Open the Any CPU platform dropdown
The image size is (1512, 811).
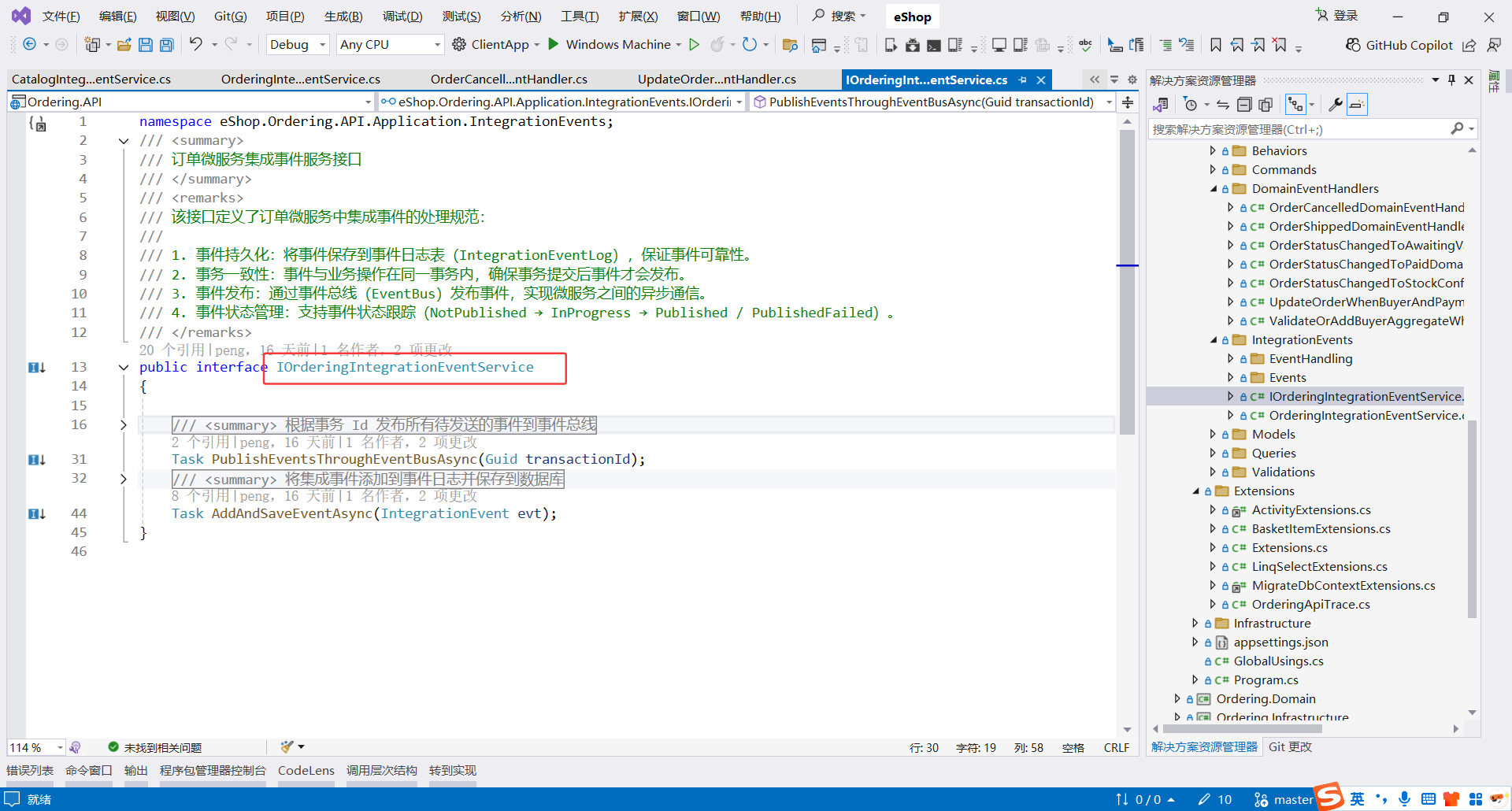(x=390, y=45)
